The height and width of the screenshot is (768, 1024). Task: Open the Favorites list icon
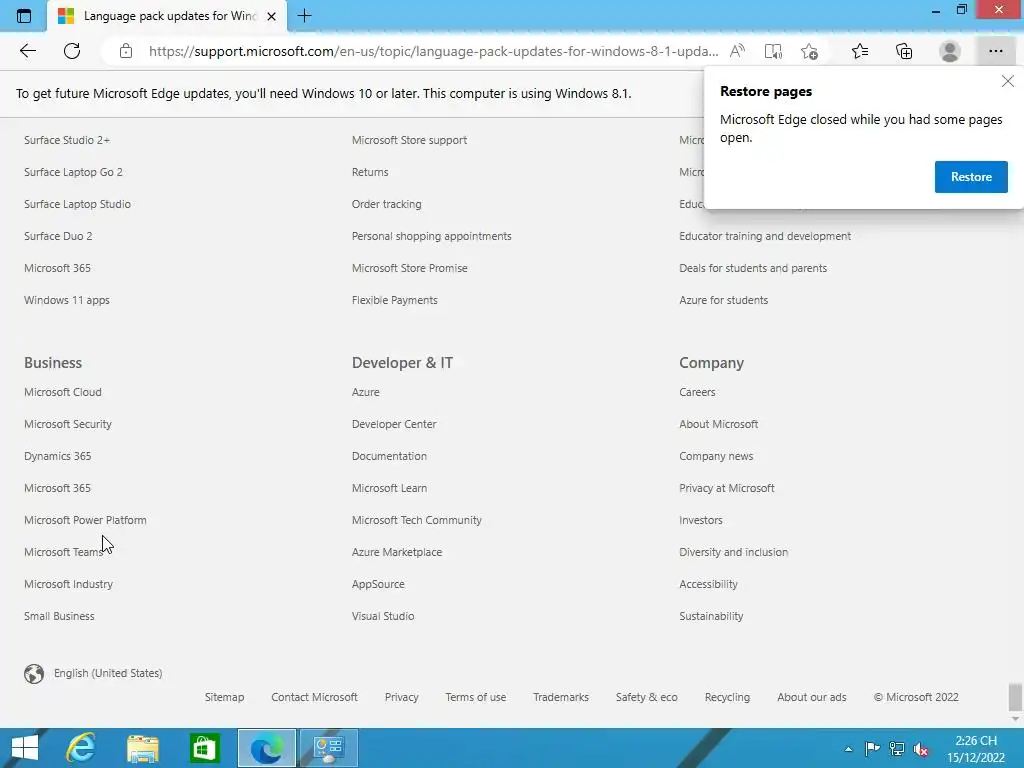pyautogui.click(x=860, y=51)
